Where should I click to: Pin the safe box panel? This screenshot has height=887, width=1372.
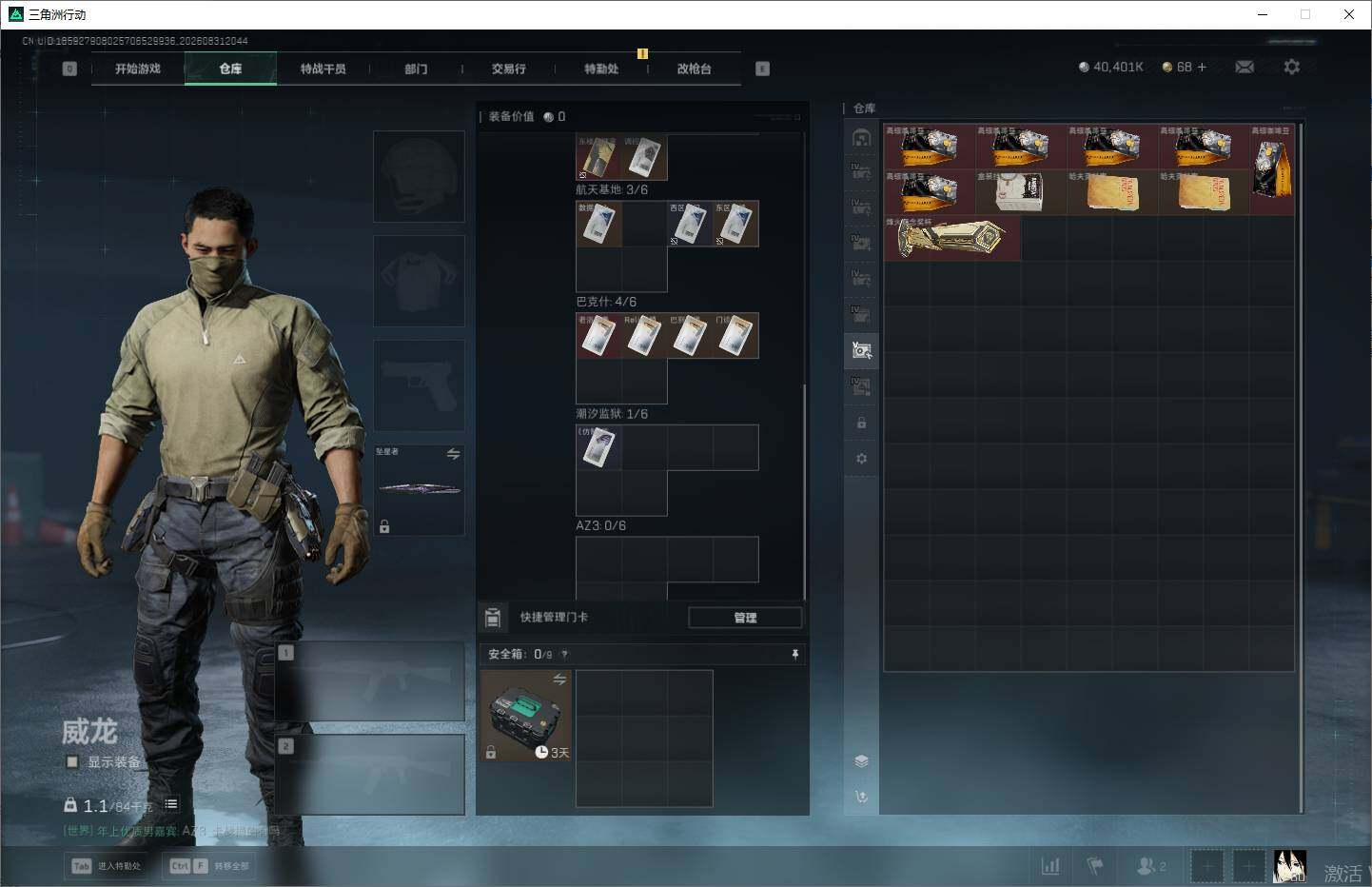pyautogui.click(x=795, y=654)
